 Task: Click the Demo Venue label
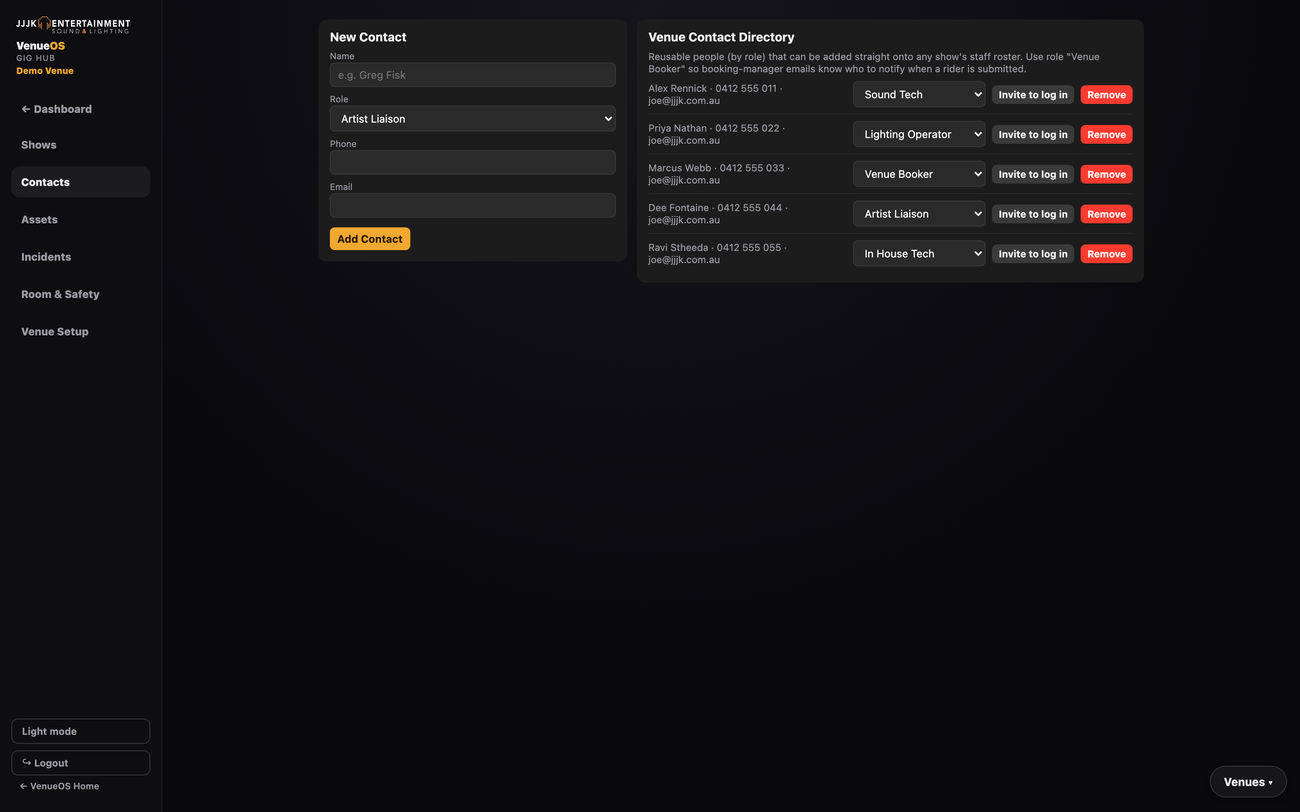pos(45,71)
